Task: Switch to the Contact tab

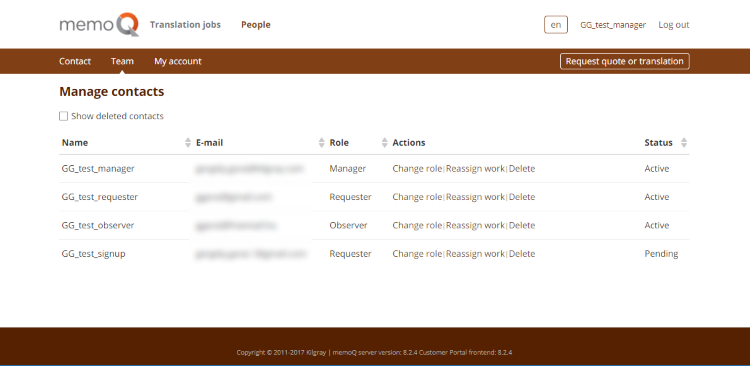Action: (75, 61)
